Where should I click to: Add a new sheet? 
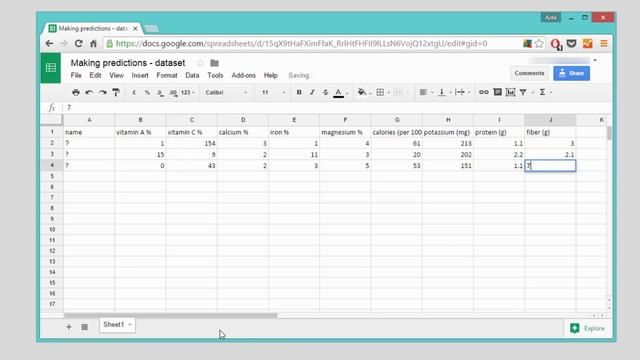point(69,327)
